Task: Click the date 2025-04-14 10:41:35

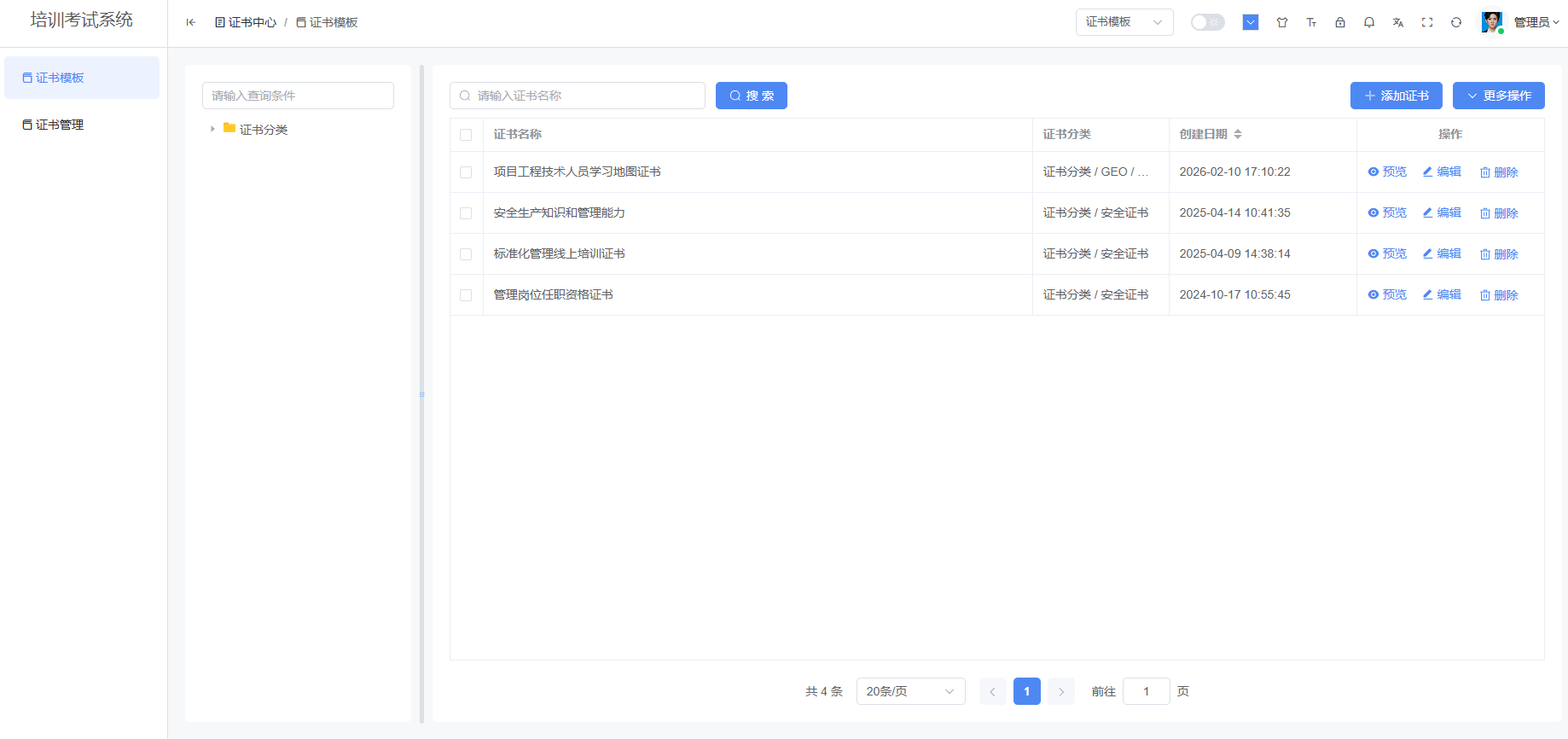Action: coord(1234,212)
